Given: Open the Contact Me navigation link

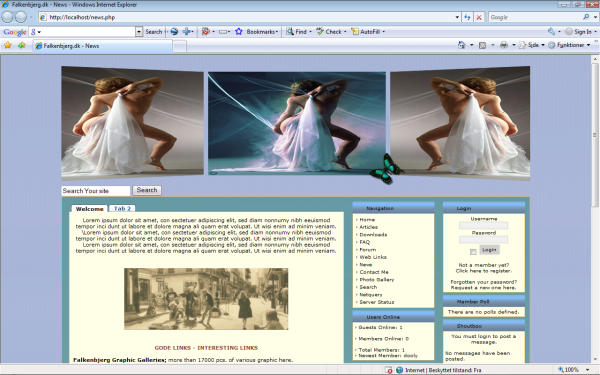Looking at the screenshot, I should pyautogui.click(x=374, y=272).
